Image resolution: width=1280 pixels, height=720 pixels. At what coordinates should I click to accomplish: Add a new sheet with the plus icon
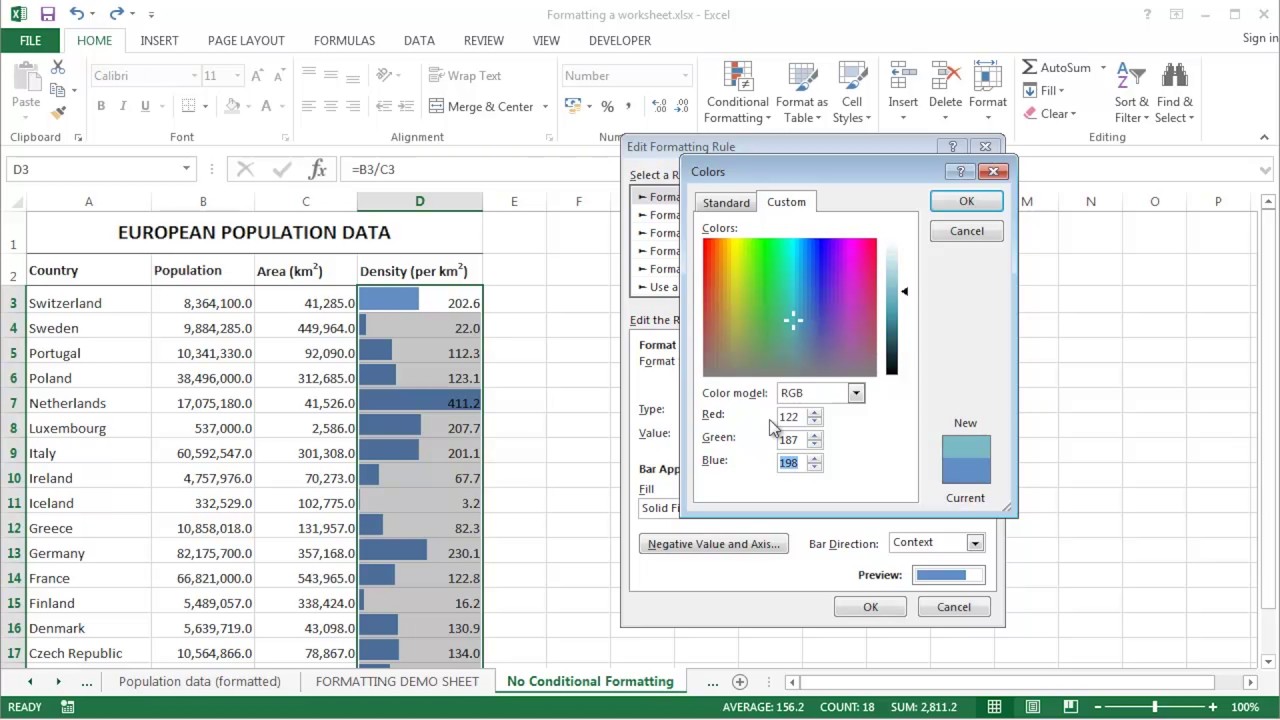[740, 682]
